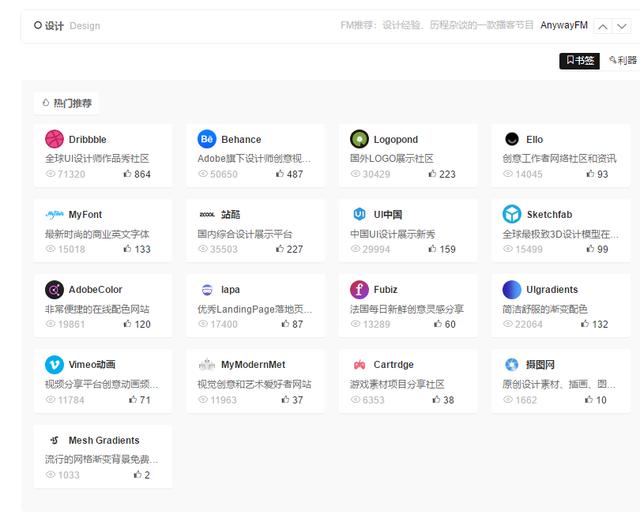Like MyModernMet with thumbs-up 37
This screenshot has width=640, height=518.
tap(292, 400)
